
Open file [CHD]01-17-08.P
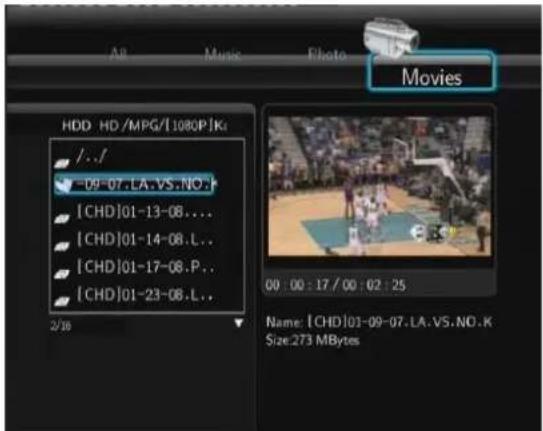click(x=145, y=267)
